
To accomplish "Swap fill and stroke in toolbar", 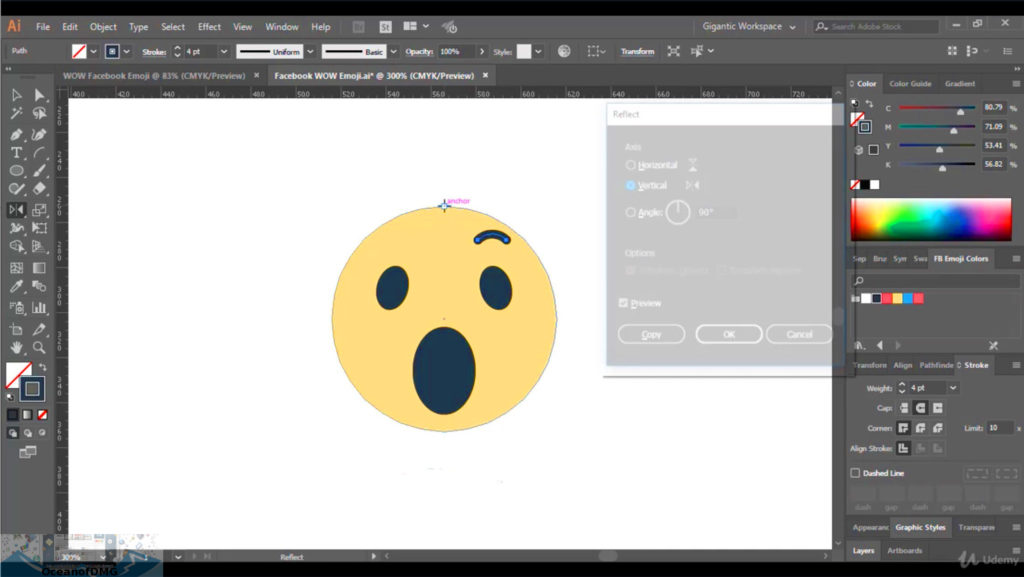I will pos(42,367).
